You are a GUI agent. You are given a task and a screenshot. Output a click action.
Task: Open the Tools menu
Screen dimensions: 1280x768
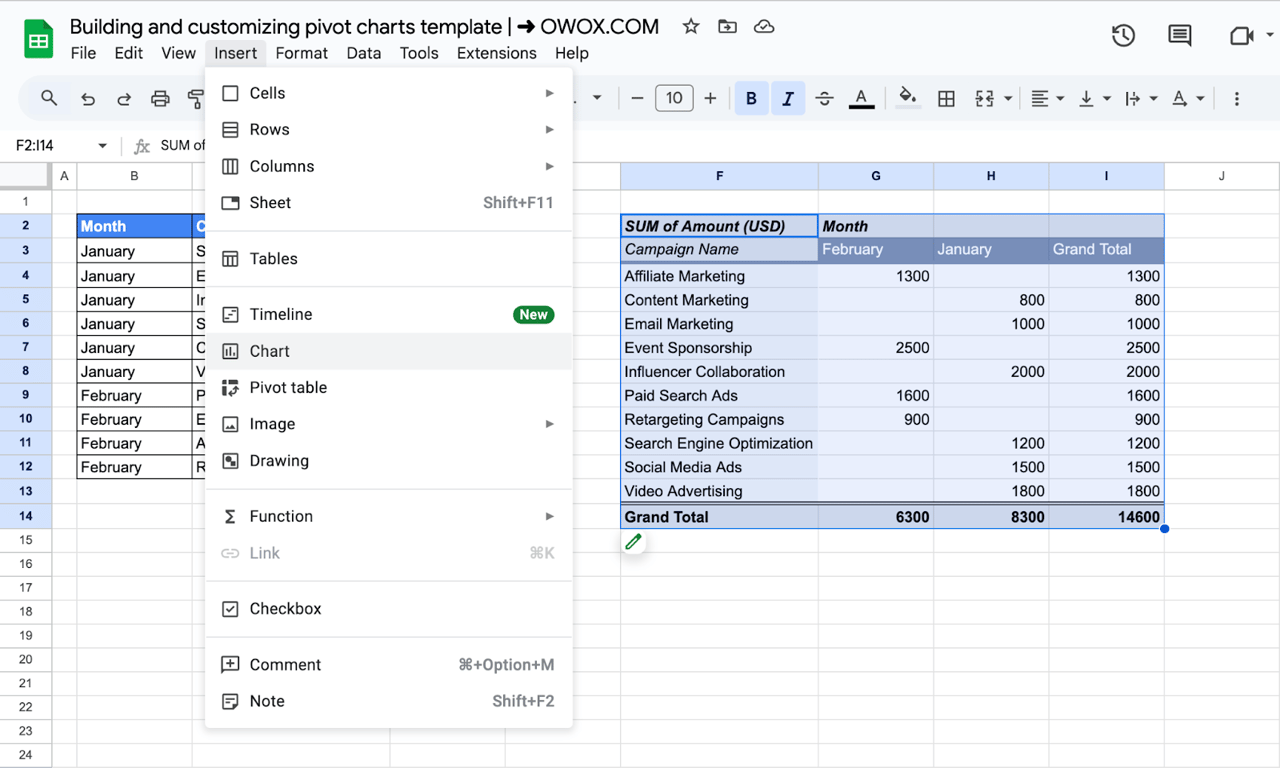point(419,53)
